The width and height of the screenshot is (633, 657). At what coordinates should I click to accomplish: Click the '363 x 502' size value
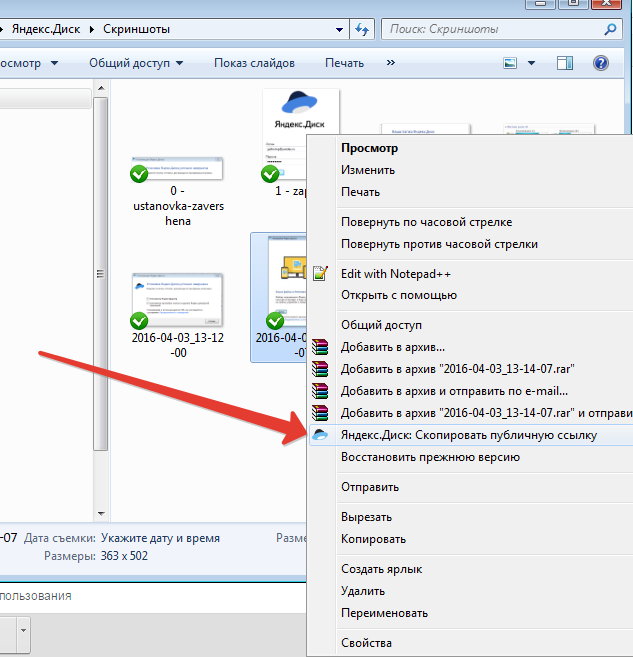point(124,556)
